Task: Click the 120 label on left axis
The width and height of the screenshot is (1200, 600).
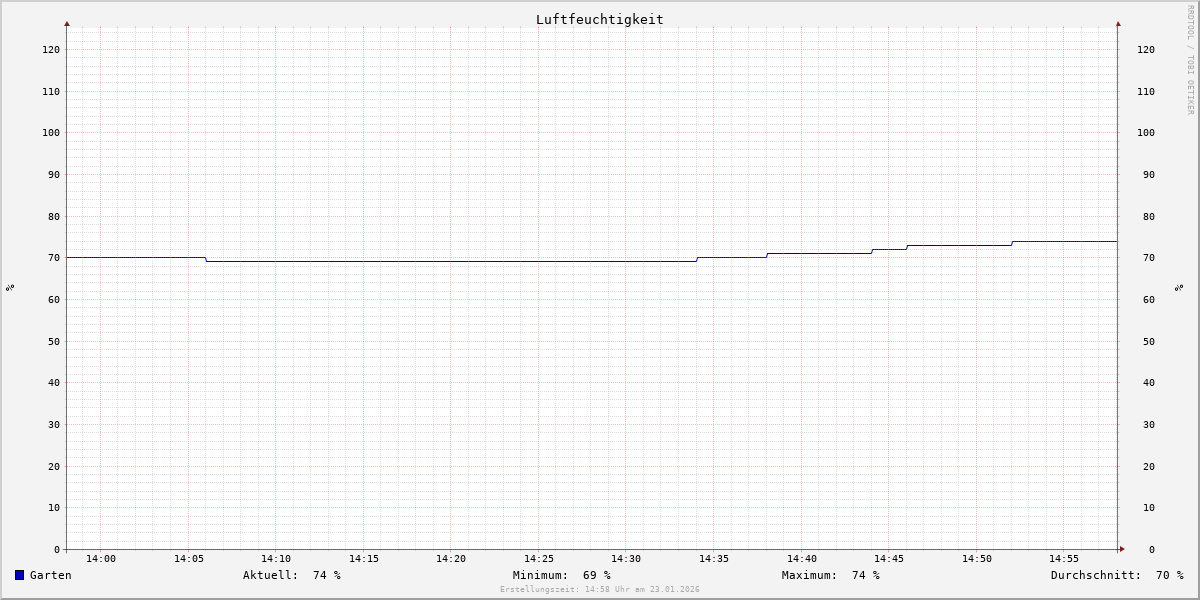Action: [51, 50]
